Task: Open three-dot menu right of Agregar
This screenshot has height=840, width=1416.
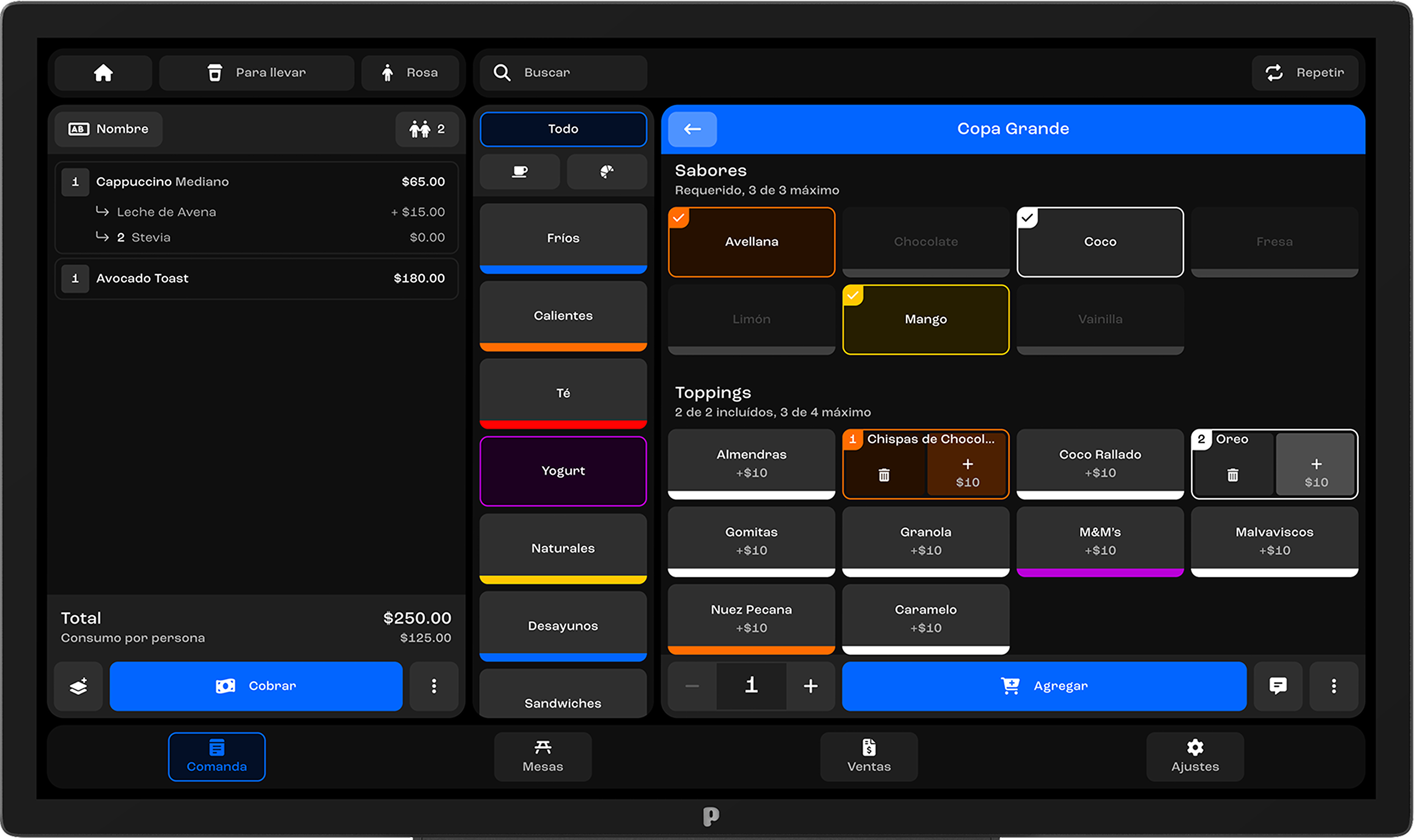Action: coord(1333,686)
